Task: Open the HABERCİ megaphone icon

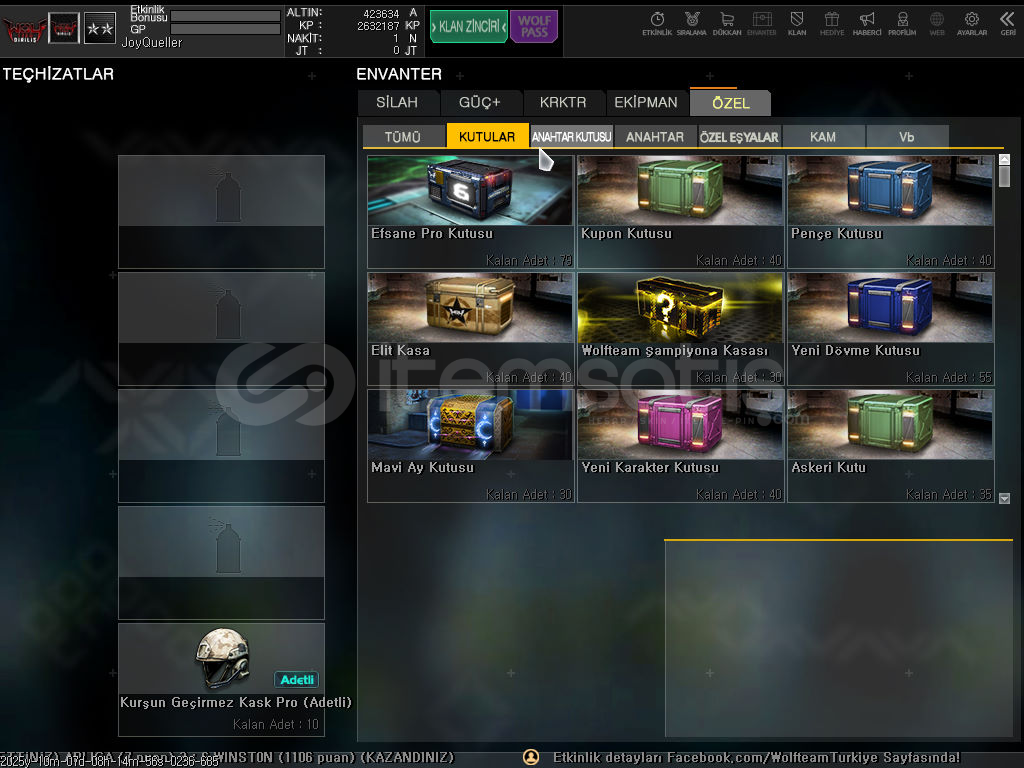Action: click(867, 24)
